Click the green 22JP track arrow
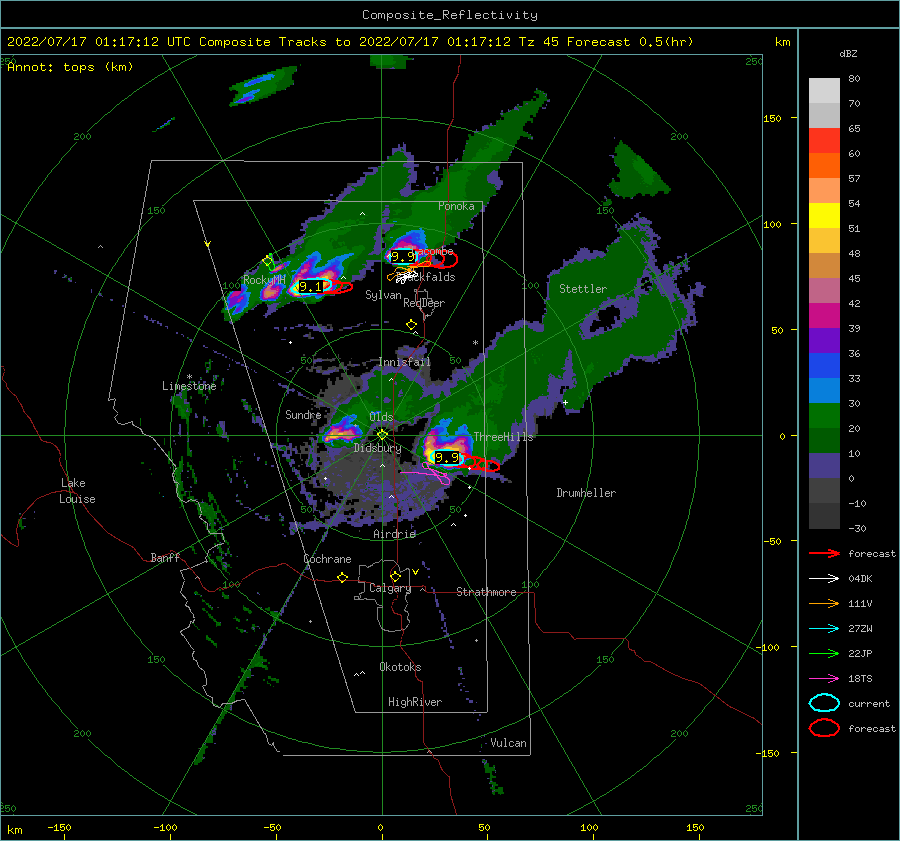900x841 pixels. (824, 653)
